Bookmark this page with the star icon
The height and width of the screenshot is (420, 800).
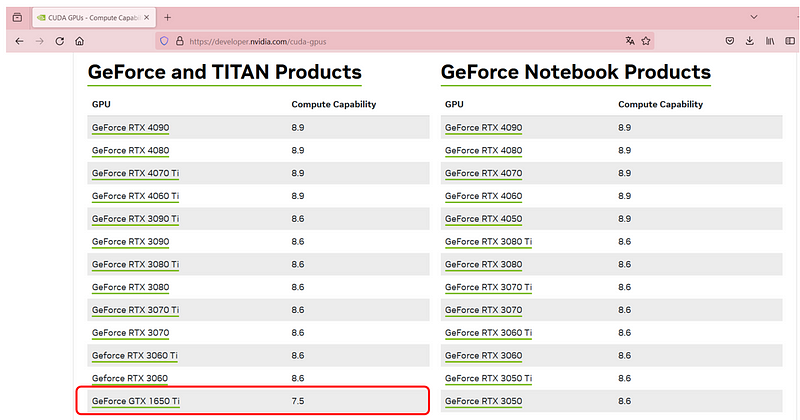pos(646,41)
